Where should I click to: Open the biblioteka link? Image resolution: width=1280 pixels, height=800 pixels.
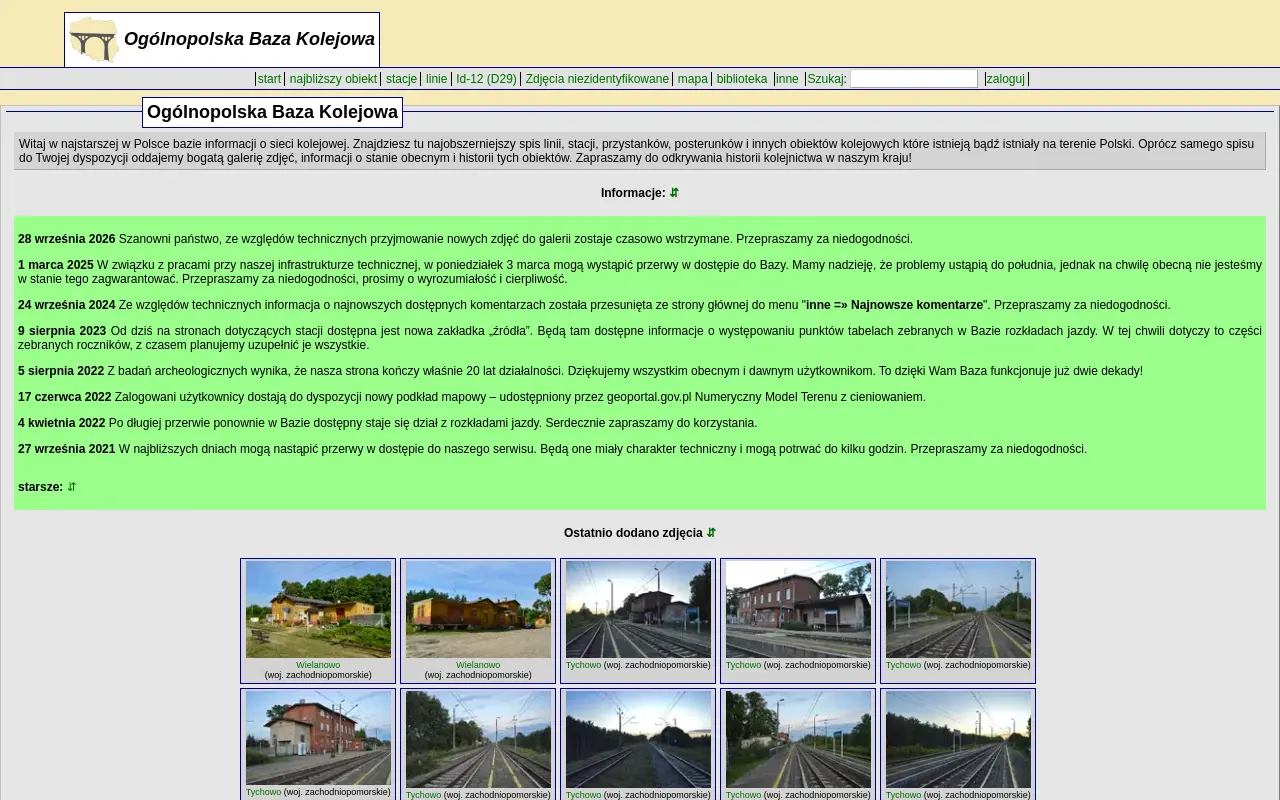point(742,79)
